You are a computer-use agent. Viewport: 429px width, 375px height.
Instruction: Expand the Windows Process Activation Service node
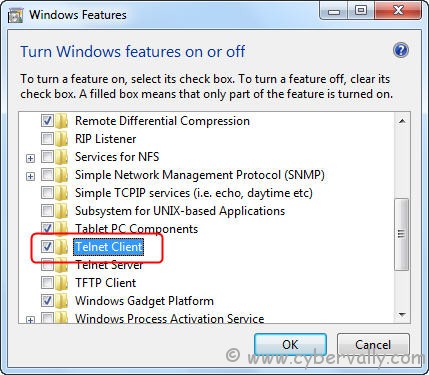[30, 320]
